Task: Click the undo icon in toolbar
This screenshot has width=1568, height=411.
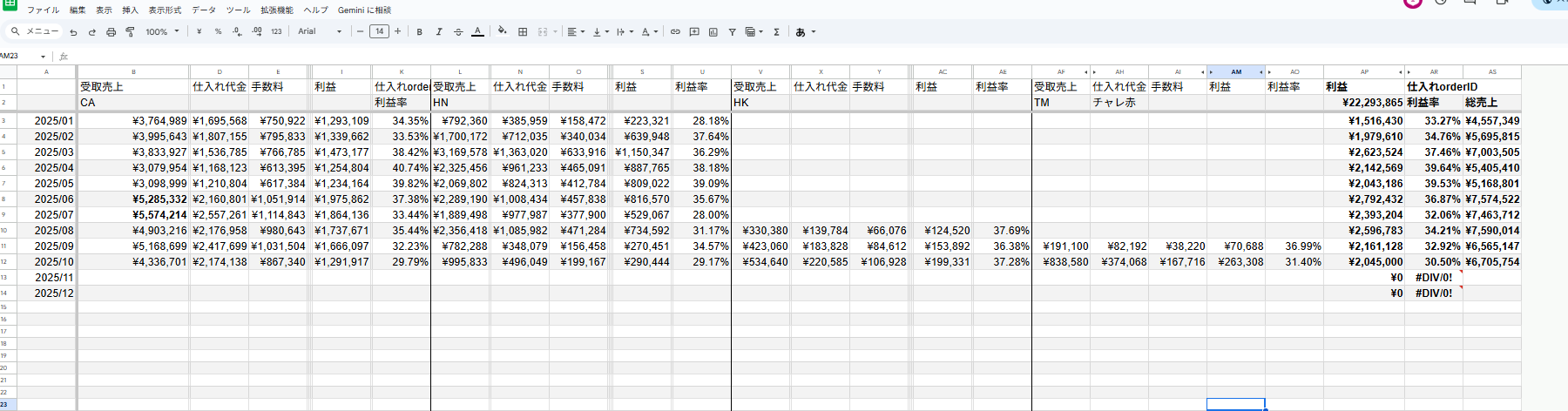Action: [x=73, y=32]
